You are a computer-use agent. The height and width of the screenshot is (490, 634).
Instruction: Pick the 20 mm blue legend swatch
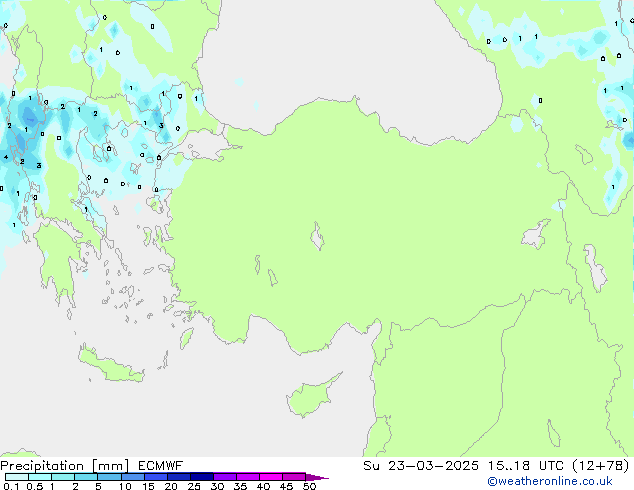[179, 477]
